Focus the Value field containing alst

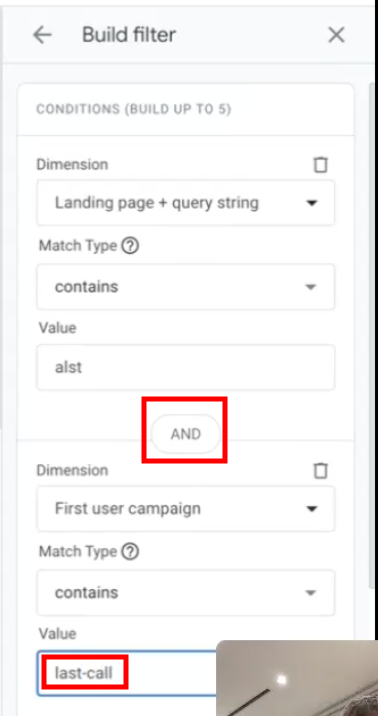click(x=186, y=367)
